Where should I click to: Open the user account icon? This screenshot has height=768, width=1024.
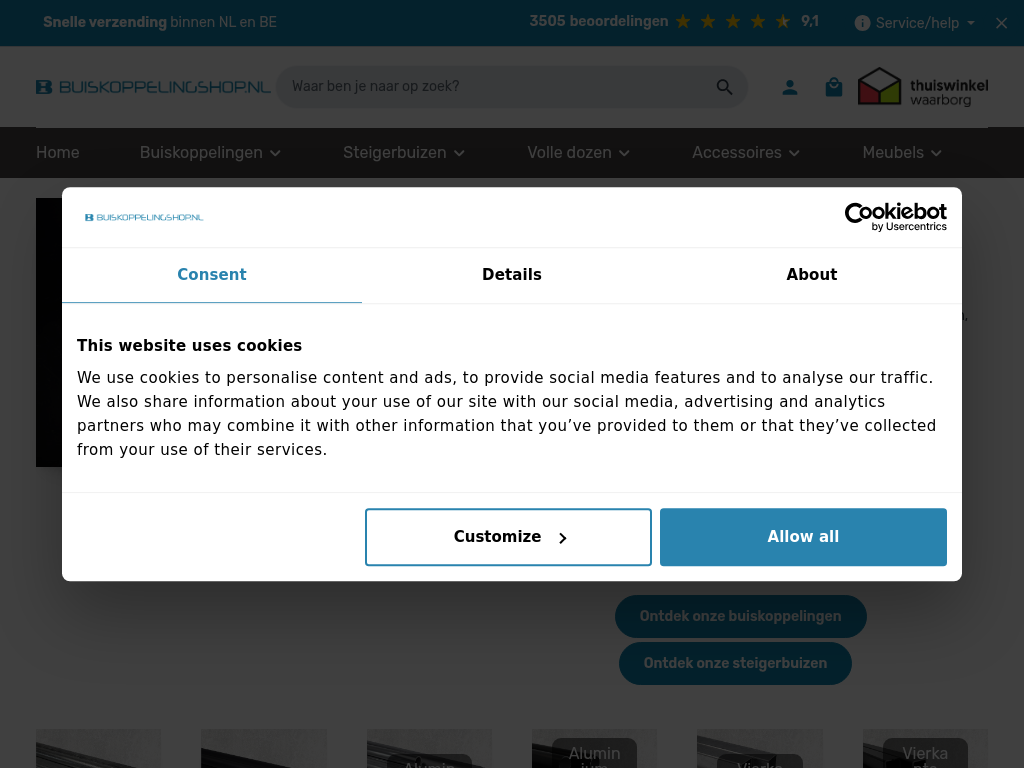pos(790,87)
